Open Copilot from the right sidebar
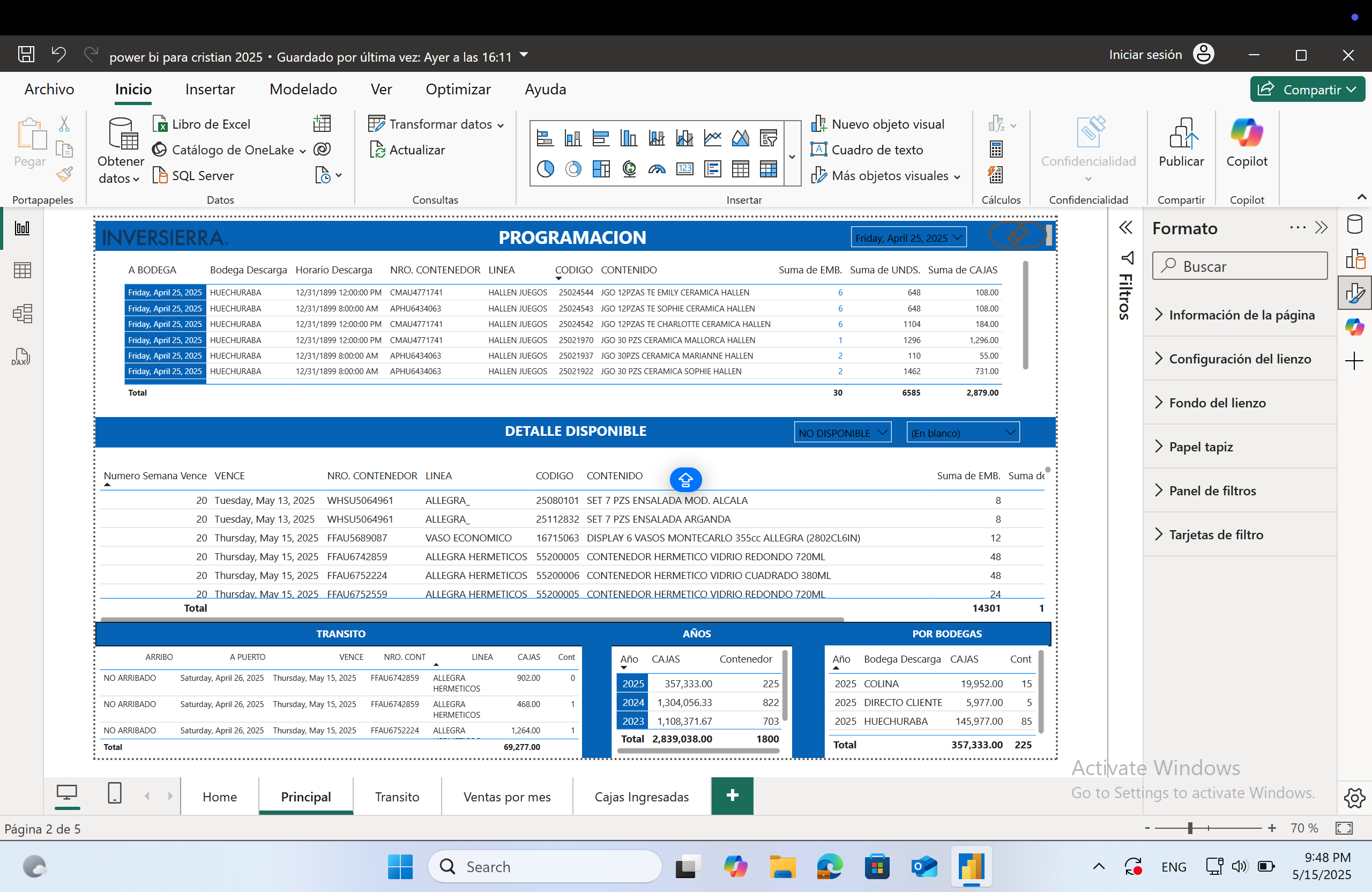The height and width of the screenshot is (892, 1372). coord(1355,326)
